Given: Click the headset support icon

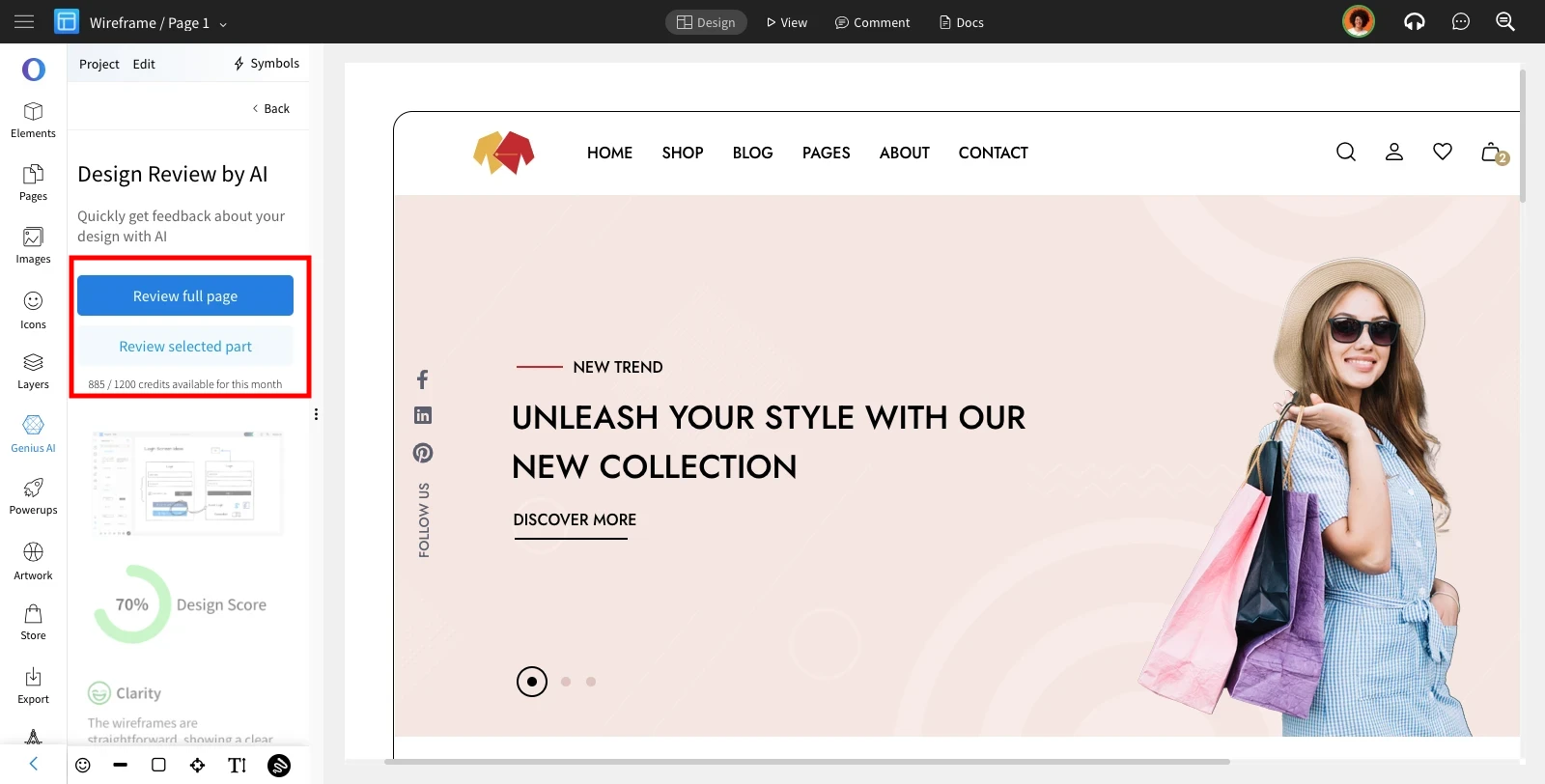Looking at the screenshot, I should 1414,21.
